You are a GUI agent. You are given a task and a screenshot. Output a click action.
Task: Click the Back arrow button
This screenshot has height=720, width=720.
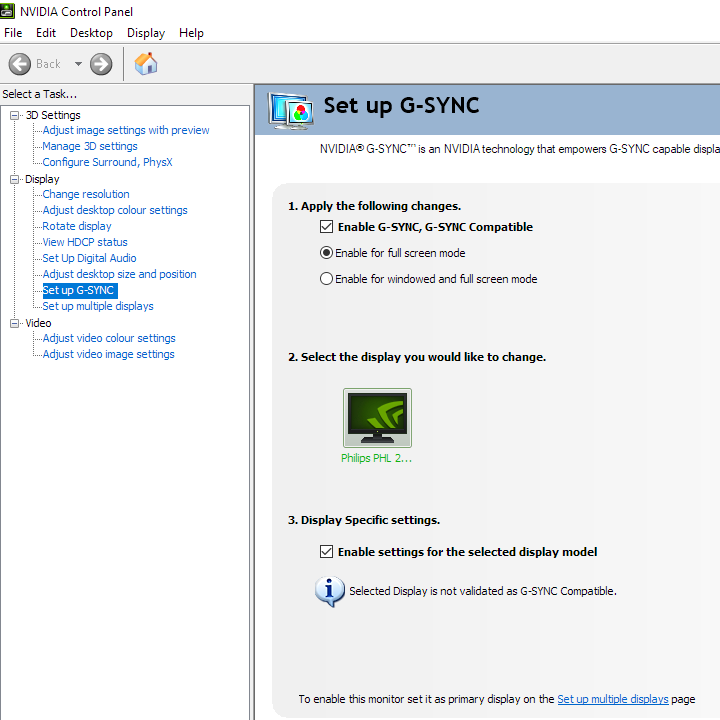[20, 64]
